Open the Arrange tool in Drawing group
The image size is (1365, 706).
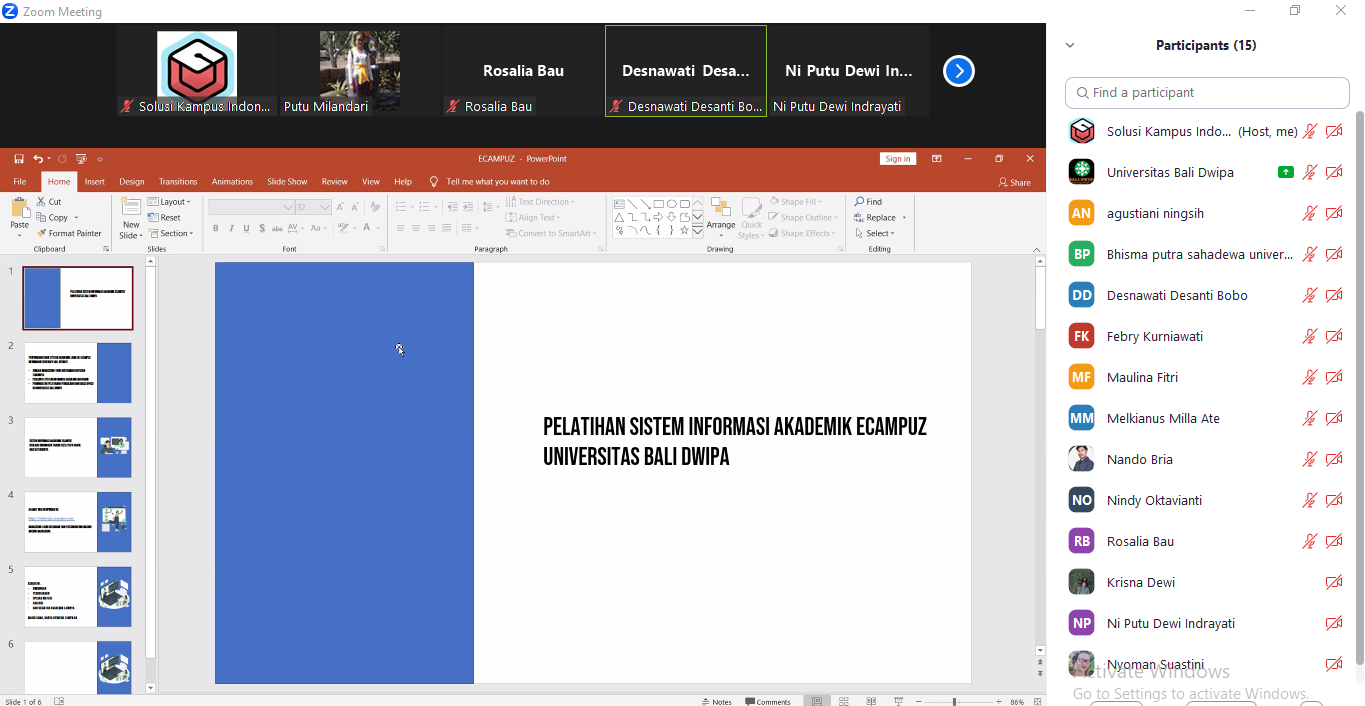coord(721,217)
